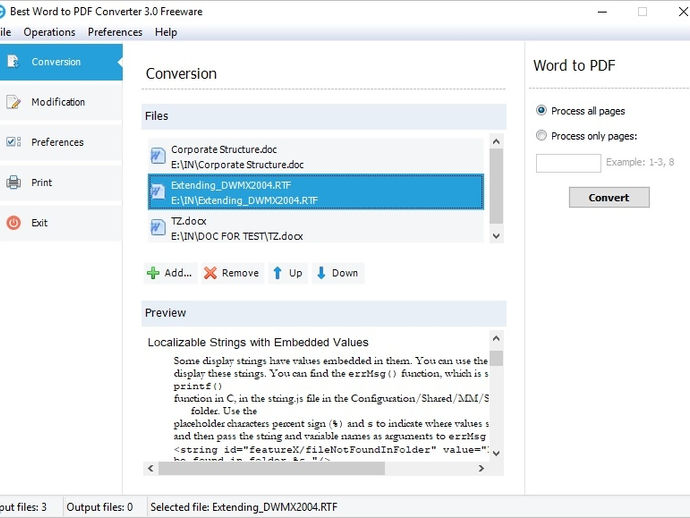The height and width of the screenshot is (518, 690).
Task: Click file list scroll up arrow
Action: point(496,142)
